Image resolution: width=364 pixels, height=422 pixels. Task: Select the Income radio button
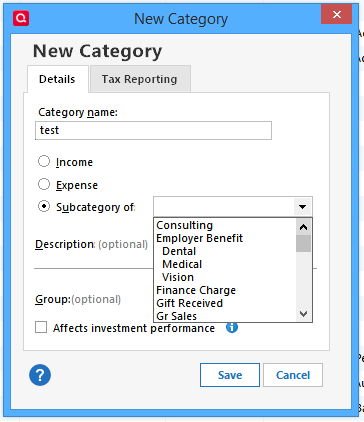(x=44, y=162)
